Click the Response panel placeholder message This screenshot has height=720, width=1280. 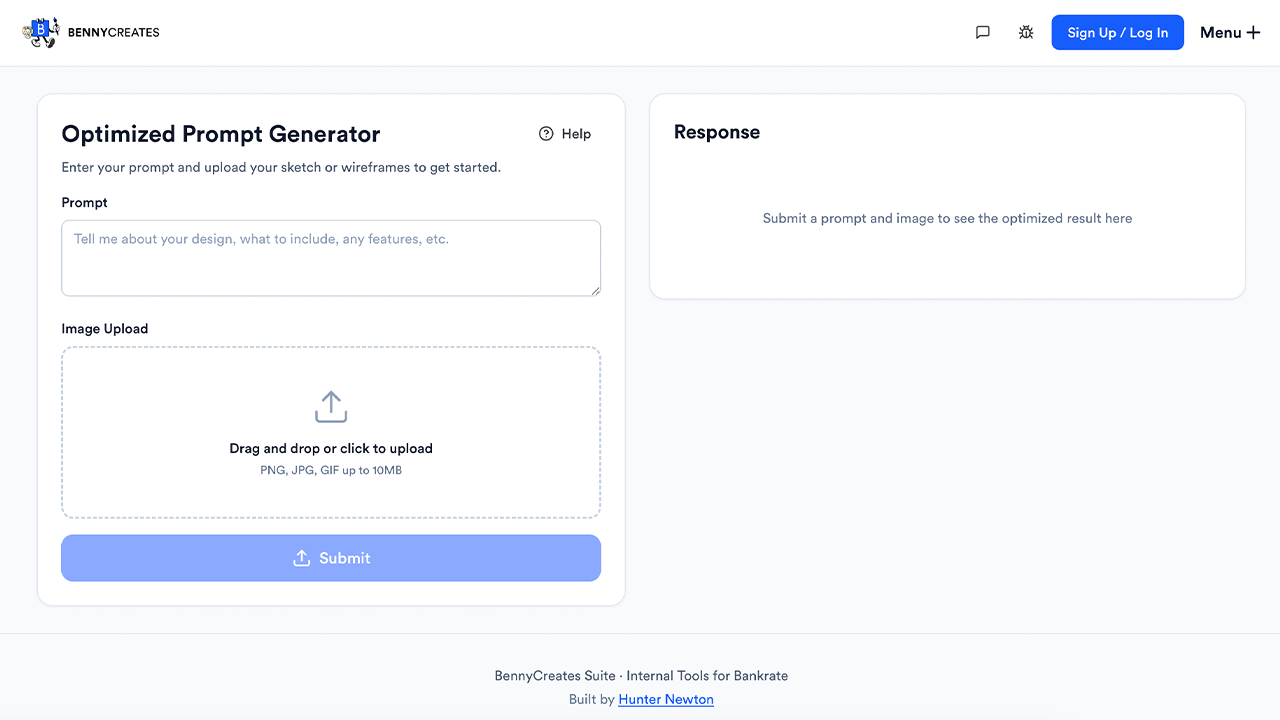[947, 218]
